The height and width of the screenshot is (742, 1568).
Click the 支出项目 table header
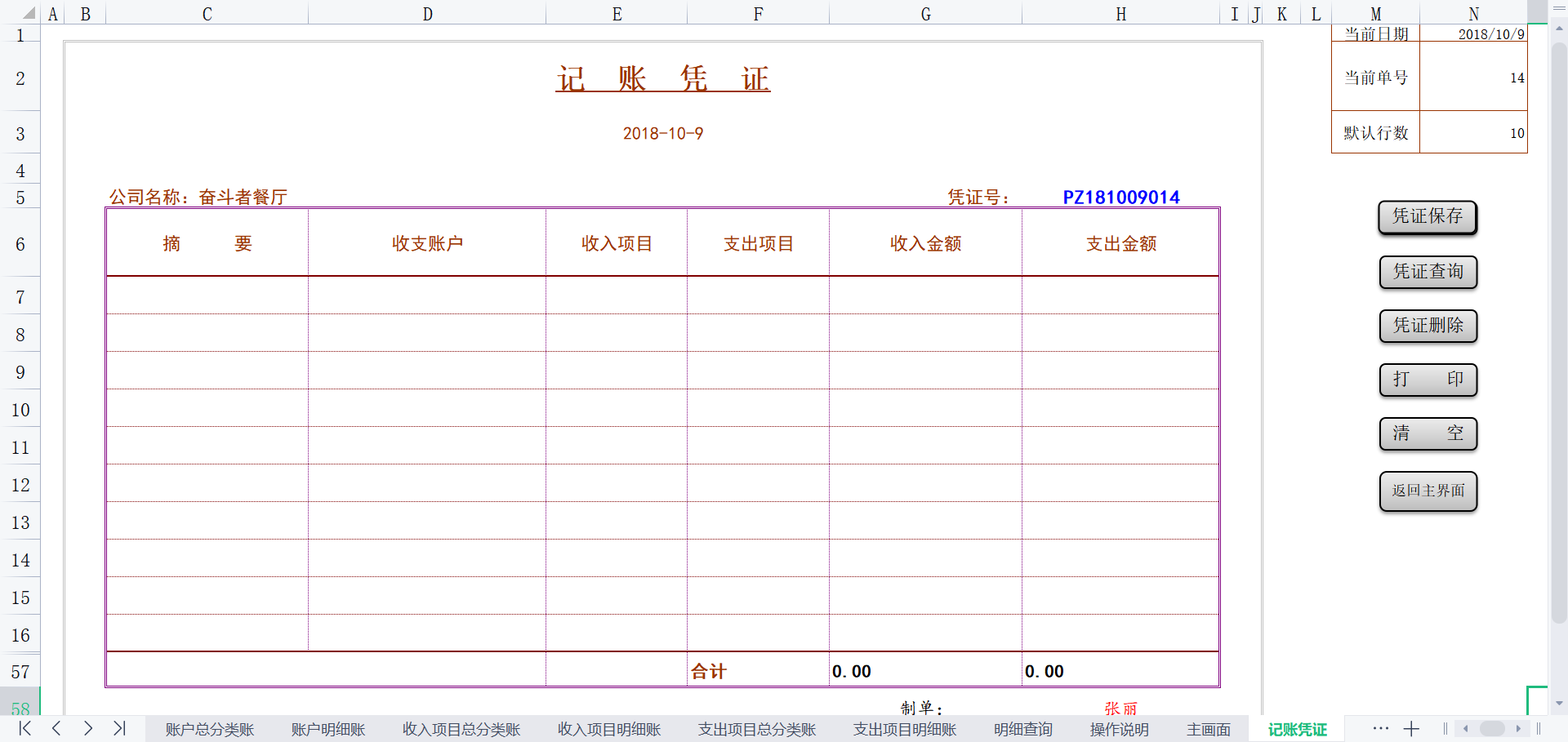point(758,243)
